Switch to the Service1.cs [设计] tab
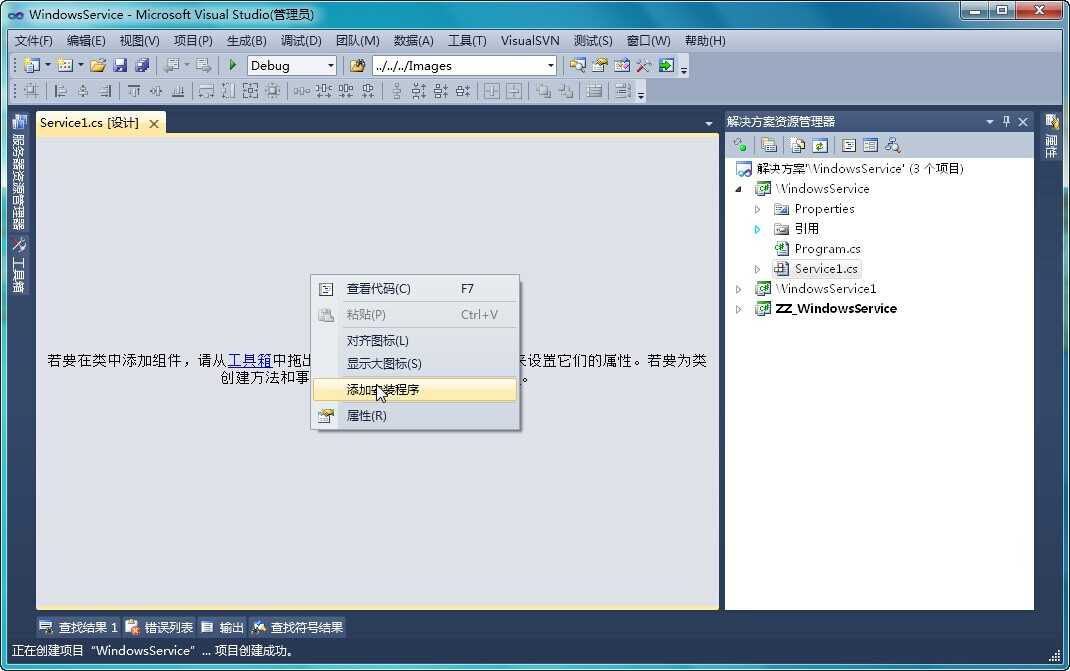The image size is (1070, 671). pyautogui.click(x=89, y=123)
